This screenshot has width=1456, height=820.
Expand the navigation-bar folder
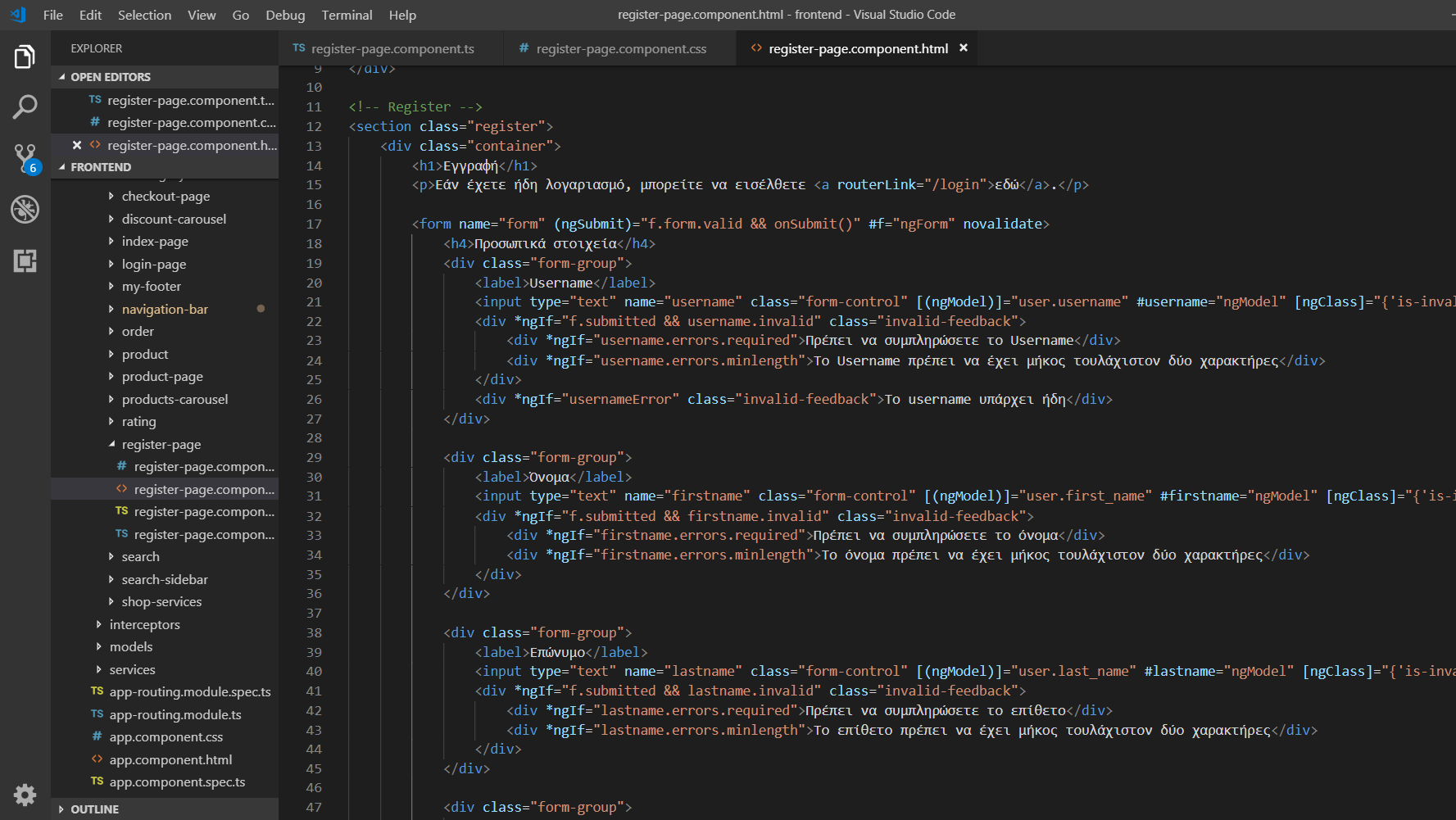pos(165,309)
